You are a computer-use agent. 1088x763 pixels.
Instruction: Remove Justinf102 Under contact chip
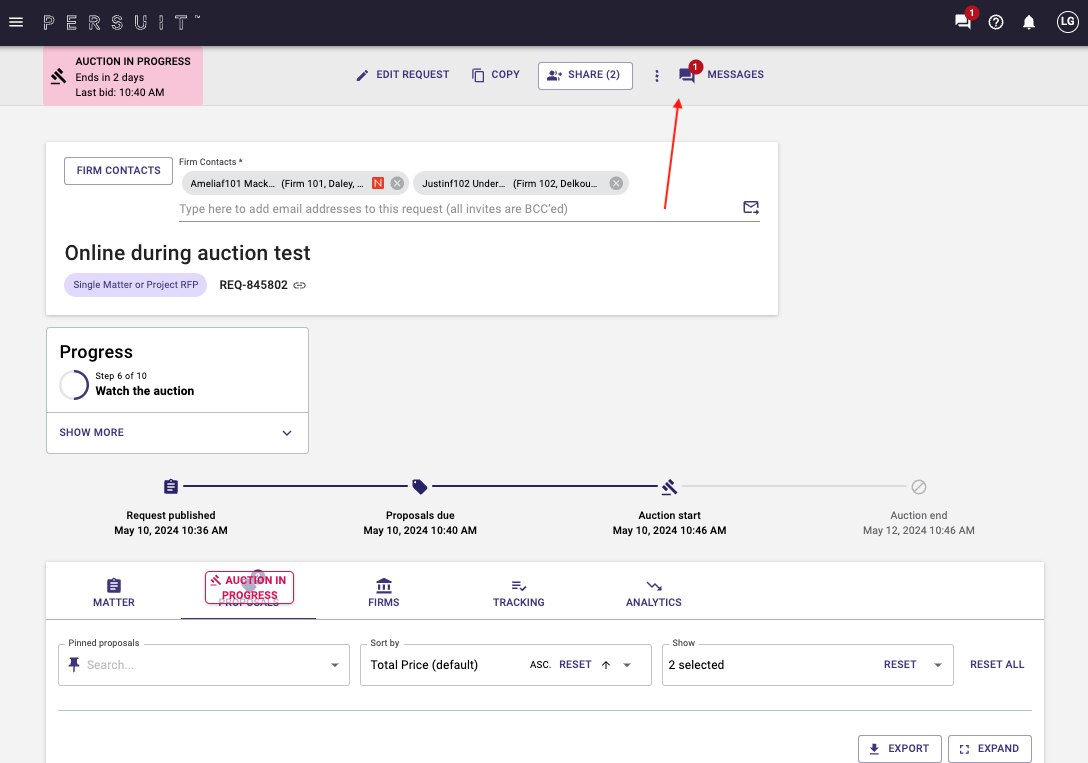coord(616,183)
